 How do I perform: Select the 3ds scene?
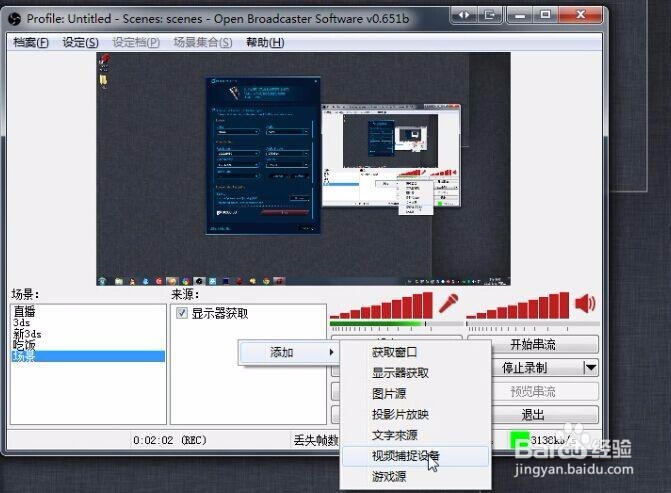tap(88, 323)
